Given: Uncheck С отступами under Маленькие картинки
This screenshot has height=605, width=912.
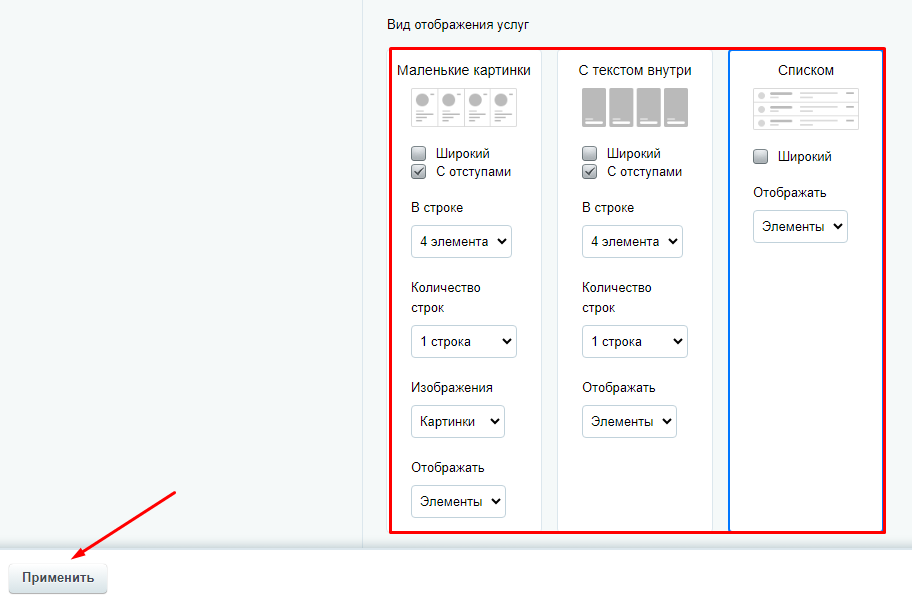Looking at the screenshot, I should click(x=418, y=172).
